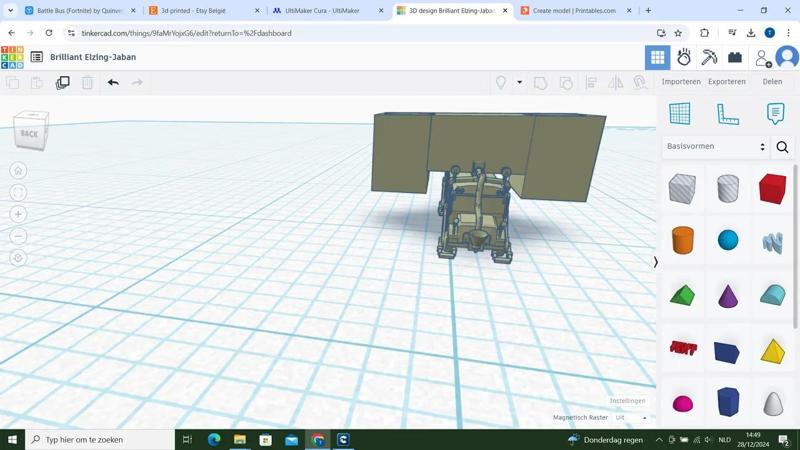Click the Mirror tool icon
The image size is (800, 450).
click(x=616, y=83)
